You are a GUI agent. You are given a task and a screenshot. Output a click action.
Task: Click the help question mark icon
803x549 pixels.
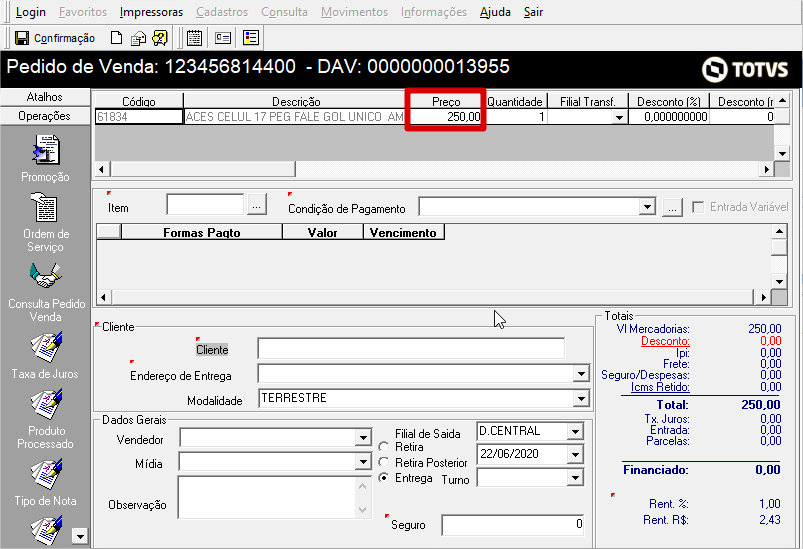tap(160, 38)
